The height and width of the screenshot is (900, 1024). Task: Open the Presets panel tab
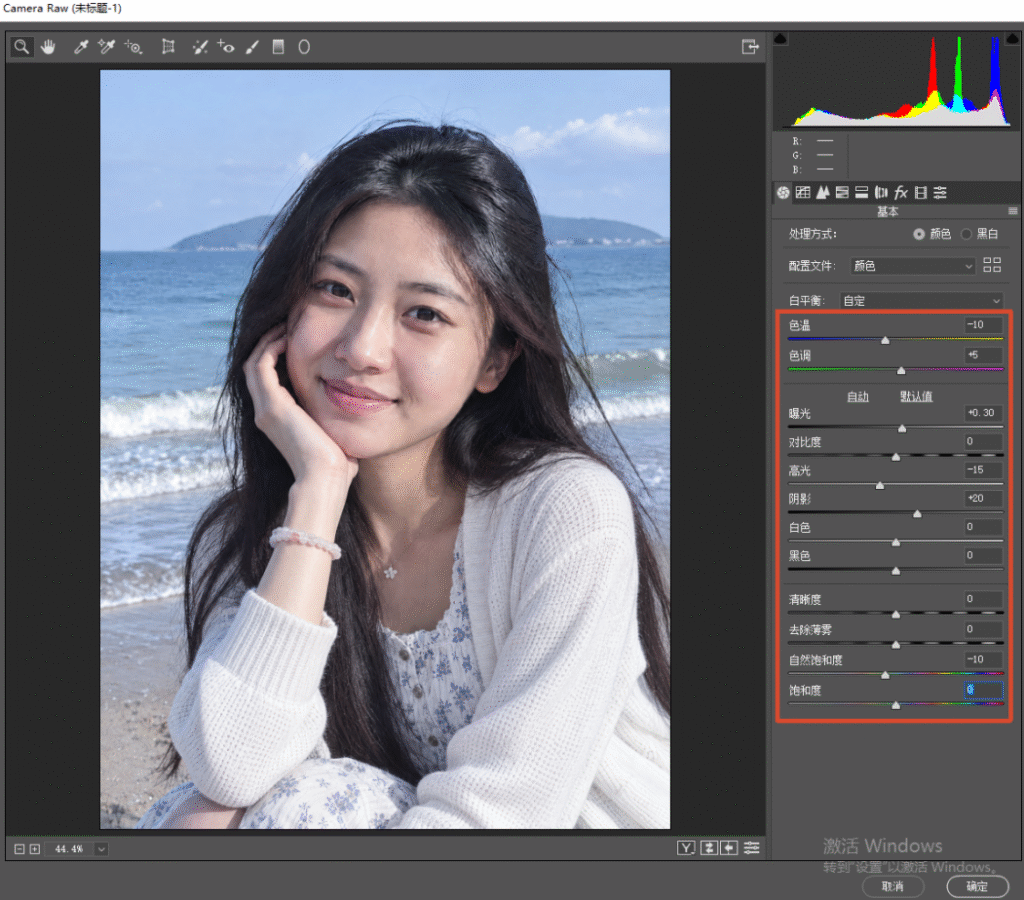click(x=940, y=192)
